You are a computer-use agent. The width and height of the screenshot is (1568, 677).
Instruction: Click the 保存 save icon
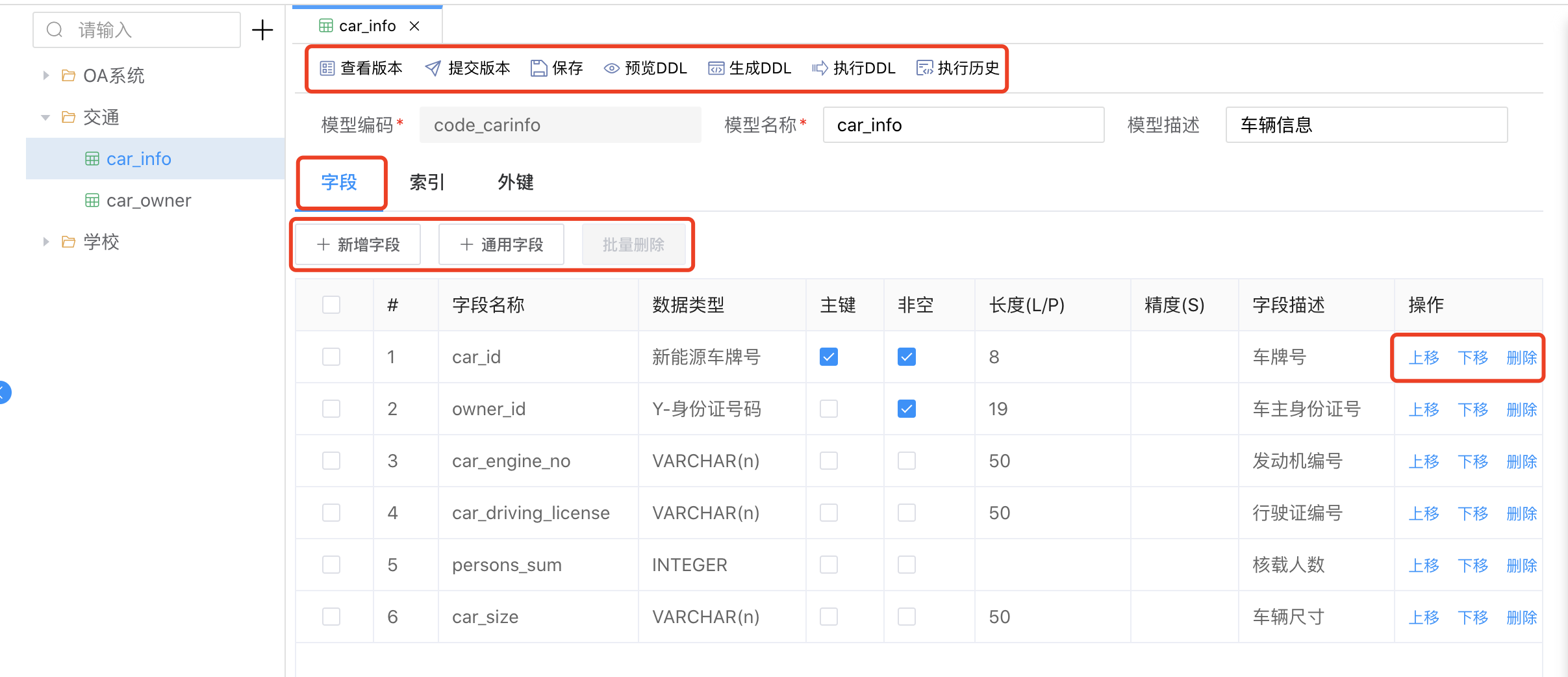538,68
